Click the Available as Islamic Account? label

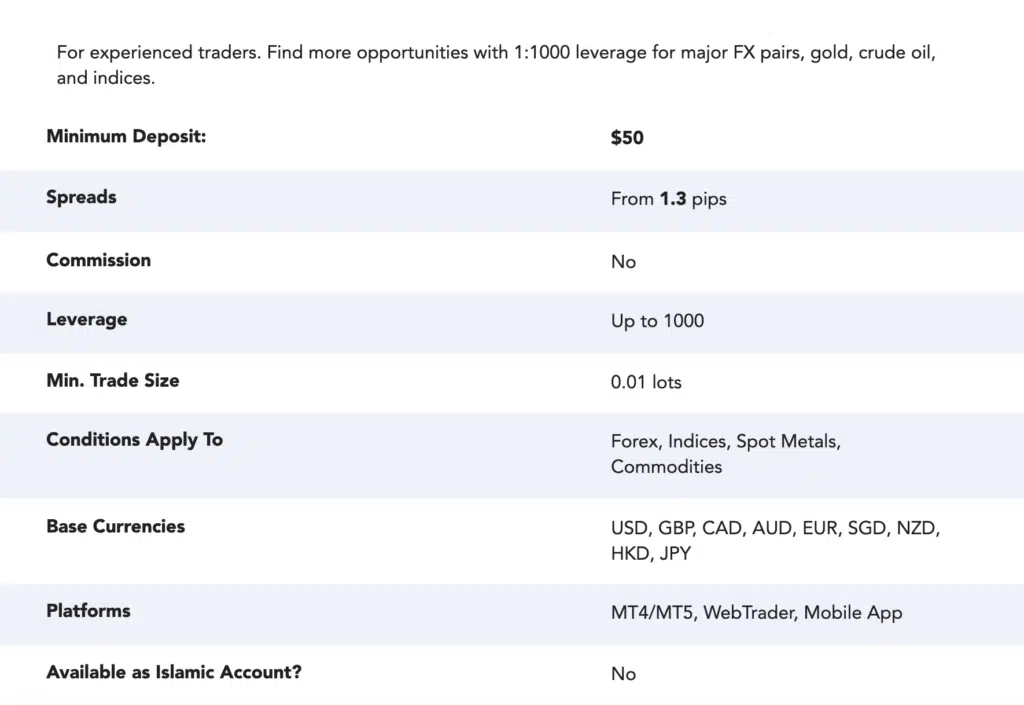click(x=174, y=672)
